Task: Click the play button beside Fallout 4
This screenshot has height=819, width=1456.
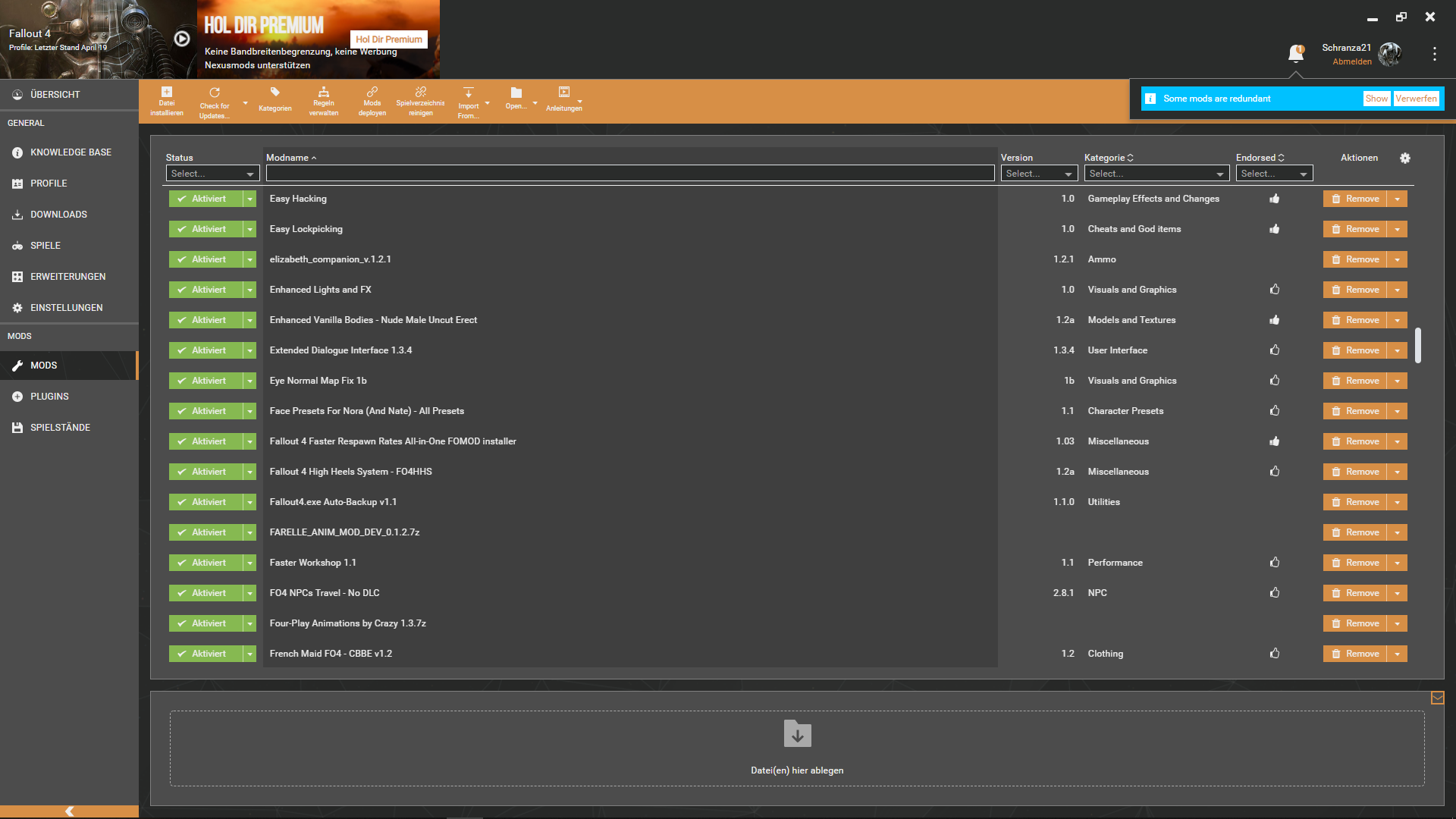Action: 182,39
